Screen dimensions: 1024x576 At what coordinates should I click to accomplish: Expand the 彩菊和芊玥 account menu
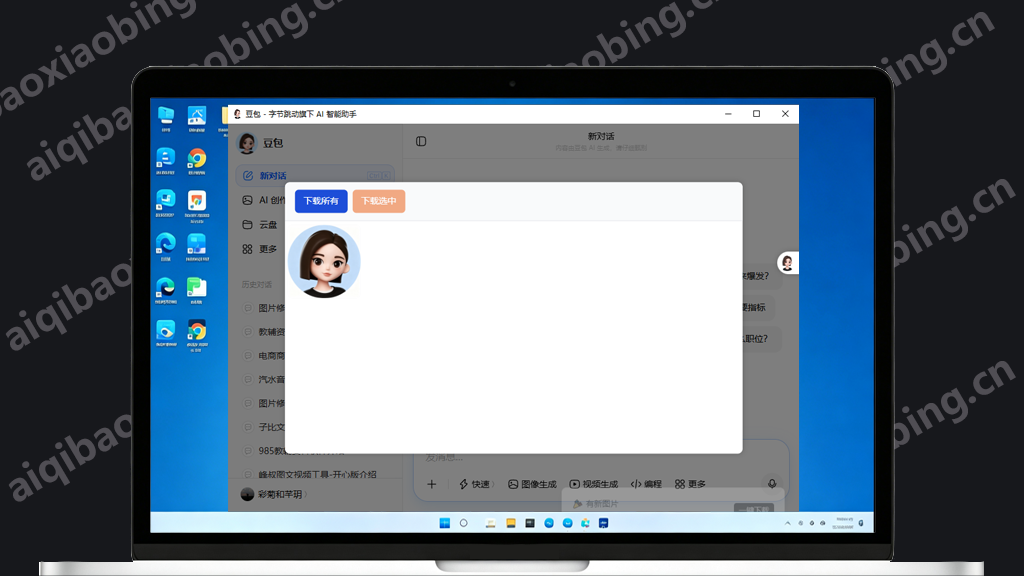click(274, 494)
